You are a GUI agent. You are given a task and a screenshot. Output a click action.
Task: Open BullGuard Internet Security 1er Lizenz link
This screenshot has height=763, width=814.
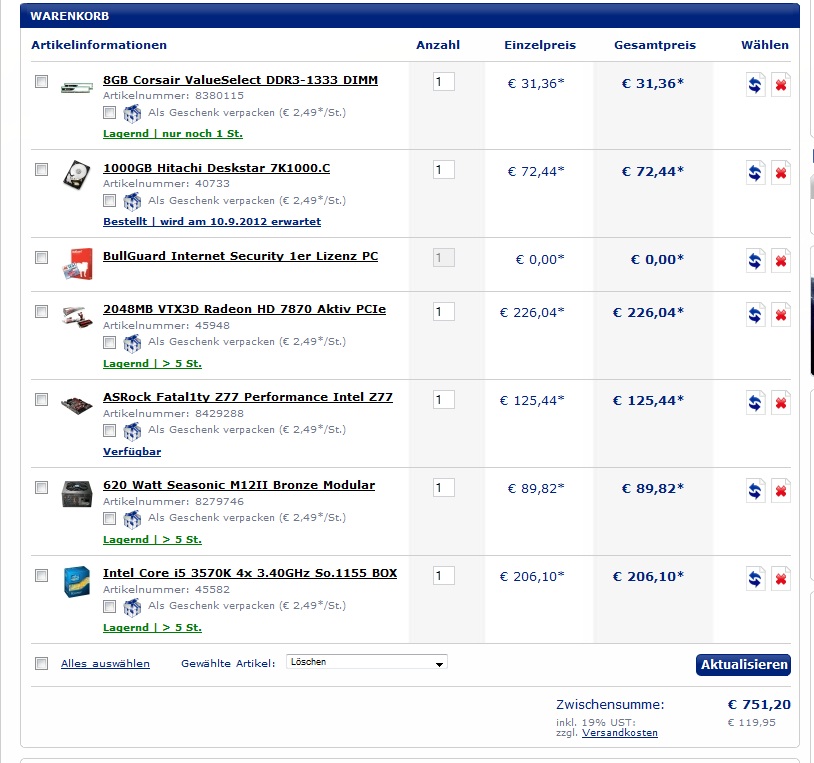click(x=240, y=256)
